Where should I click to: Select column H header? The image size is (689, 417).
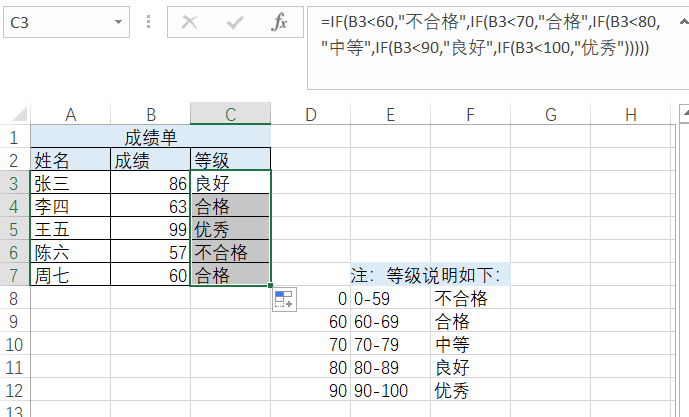click(631, 114)
